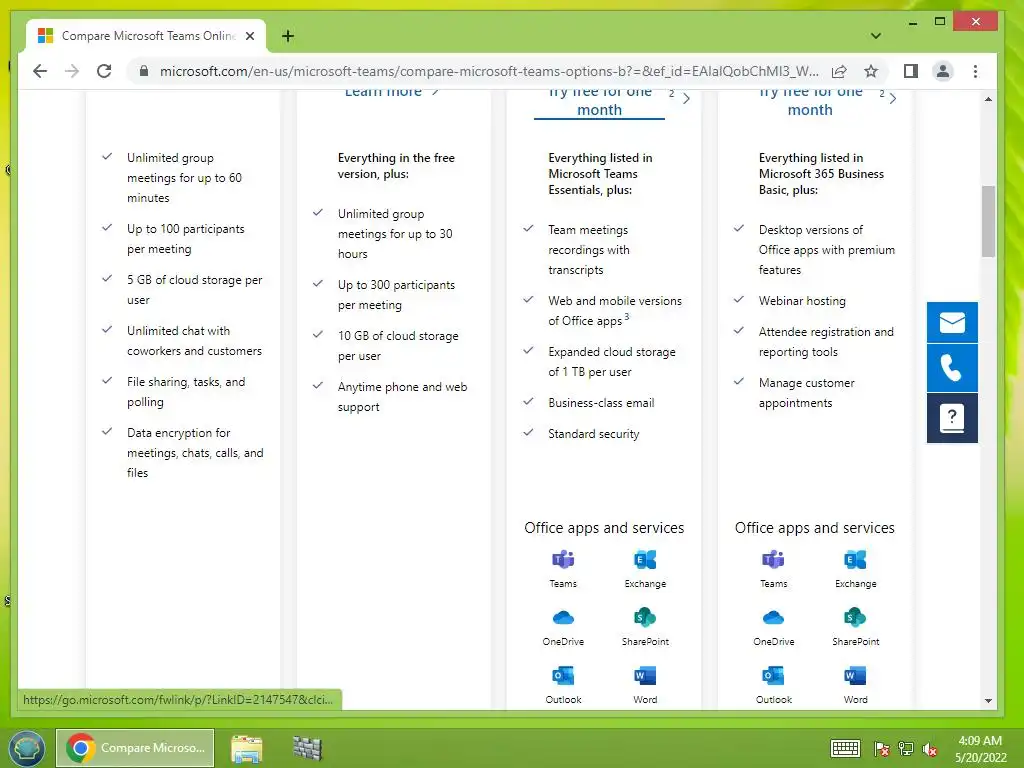Select the Compare Microsoft Teams tab
This screenshot has height=768, width=1024.
(x=146, y=36)
